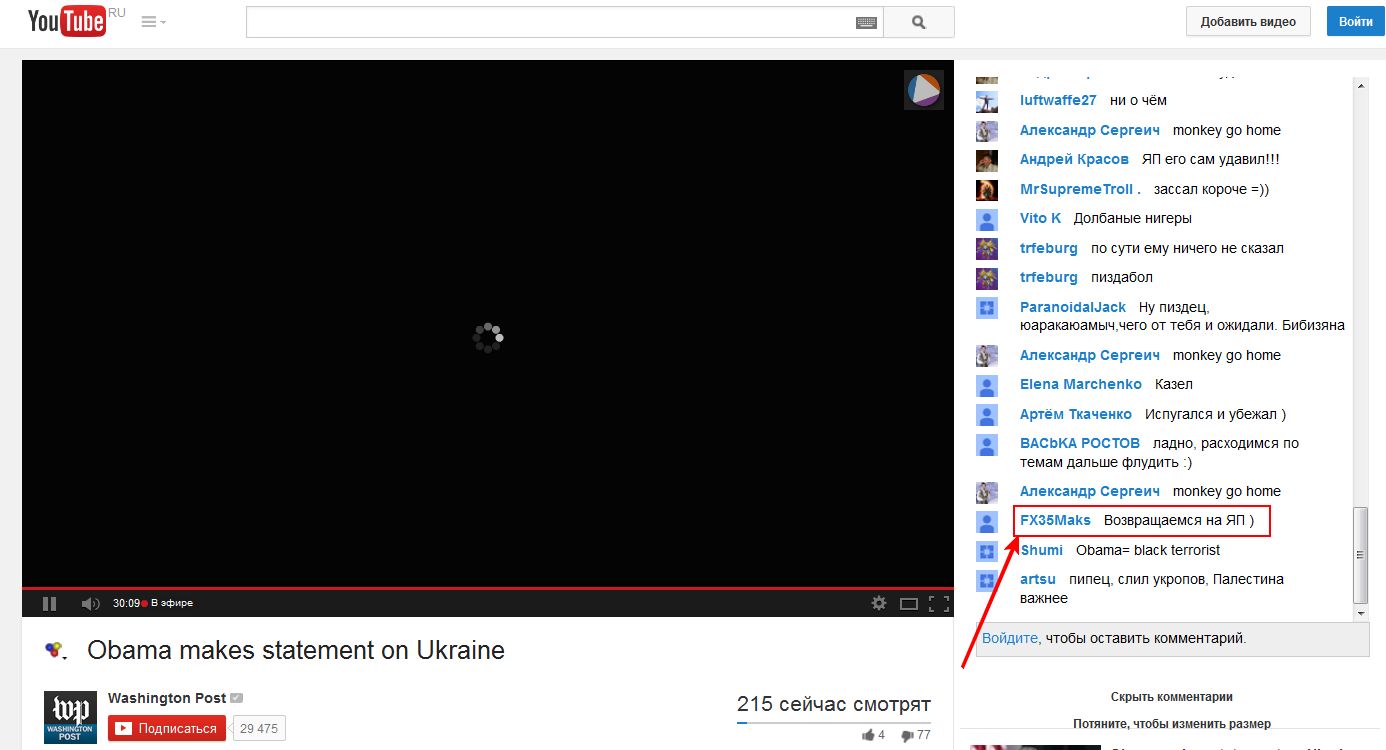Open Андрей Красов's profile link
Image resolution: width=1386 pixels, height=750 pixels.
[x=1074, y=159]
